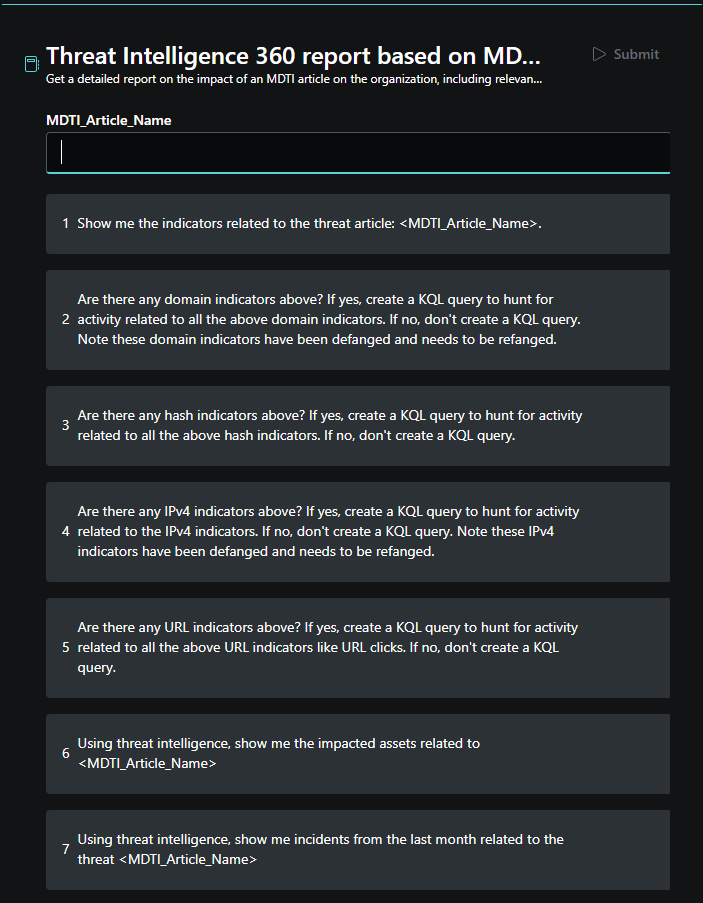Viewport: 703px width, 903px height.
Task: Select prompt showing indicators related to threat article
Action: point(358,223)
